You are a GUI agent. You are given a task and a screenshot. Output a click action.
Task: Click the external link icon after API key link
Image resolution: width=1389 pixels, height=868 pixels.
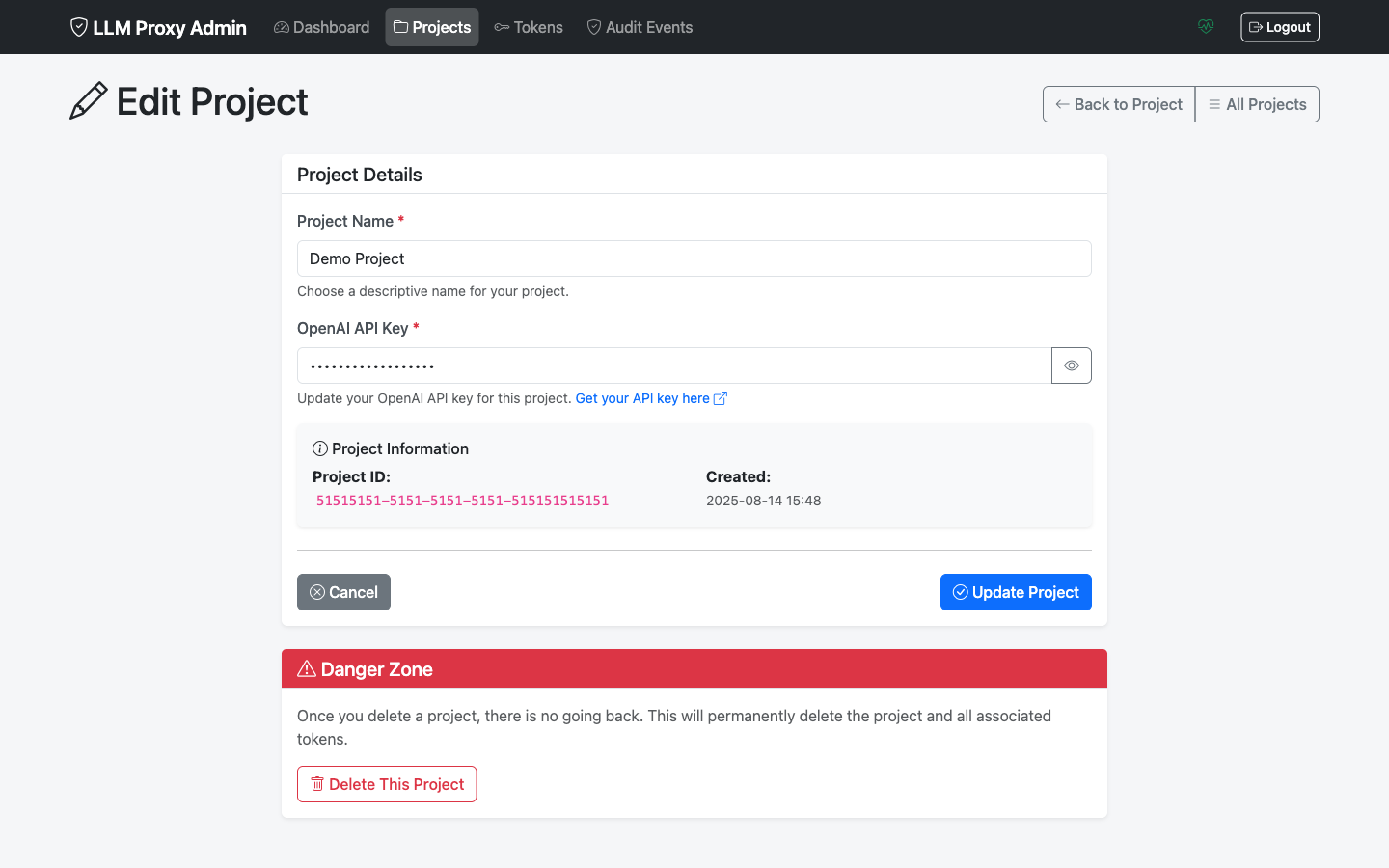(x=721, y=397)
